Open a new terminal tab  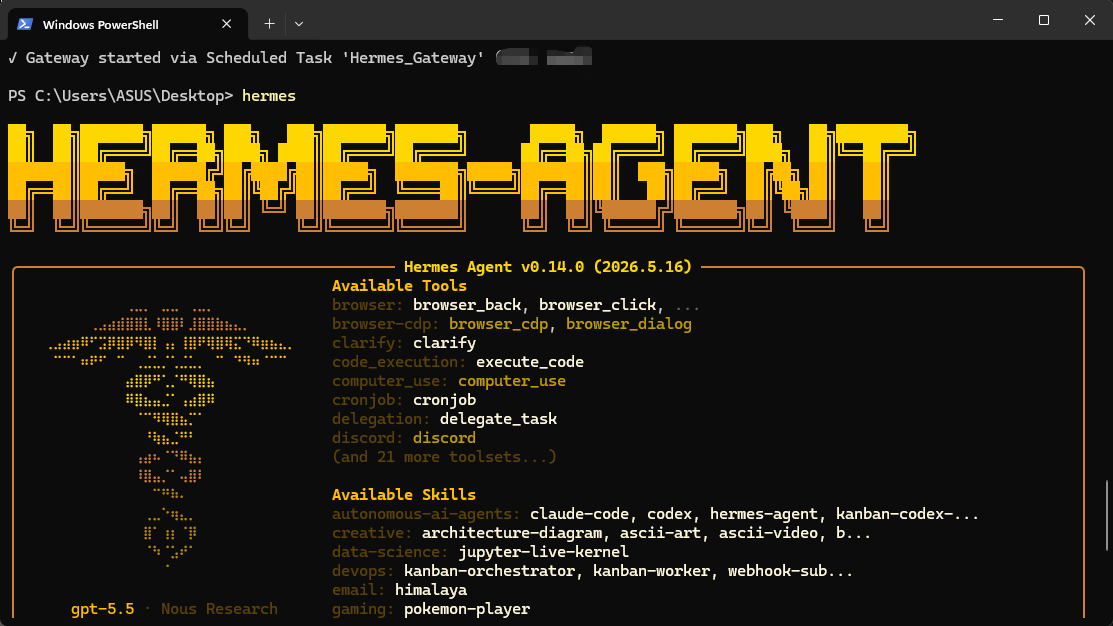point(269,24)
